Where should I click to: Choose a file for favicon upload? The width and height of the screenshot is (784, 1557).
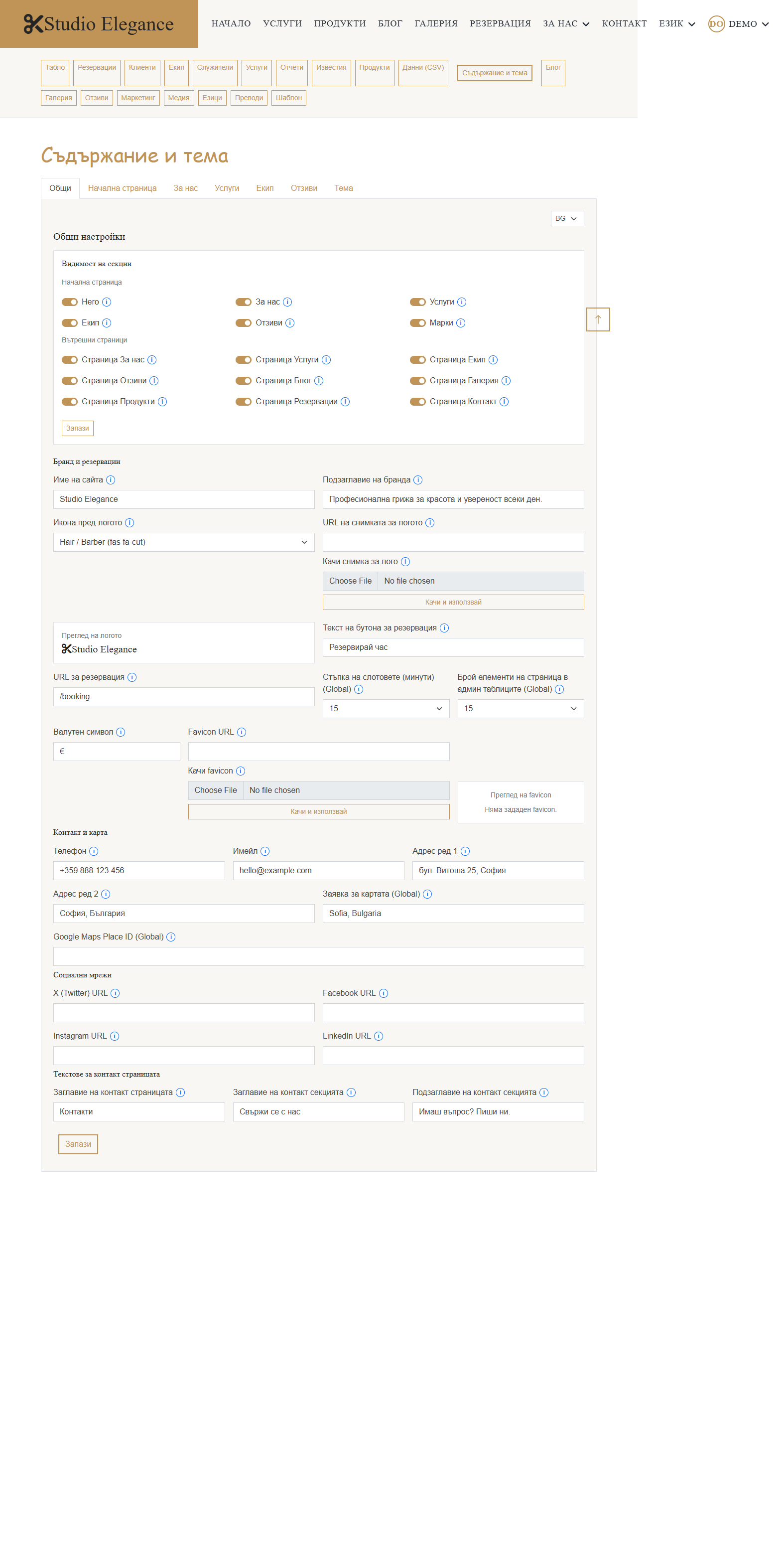pos(216,790)
